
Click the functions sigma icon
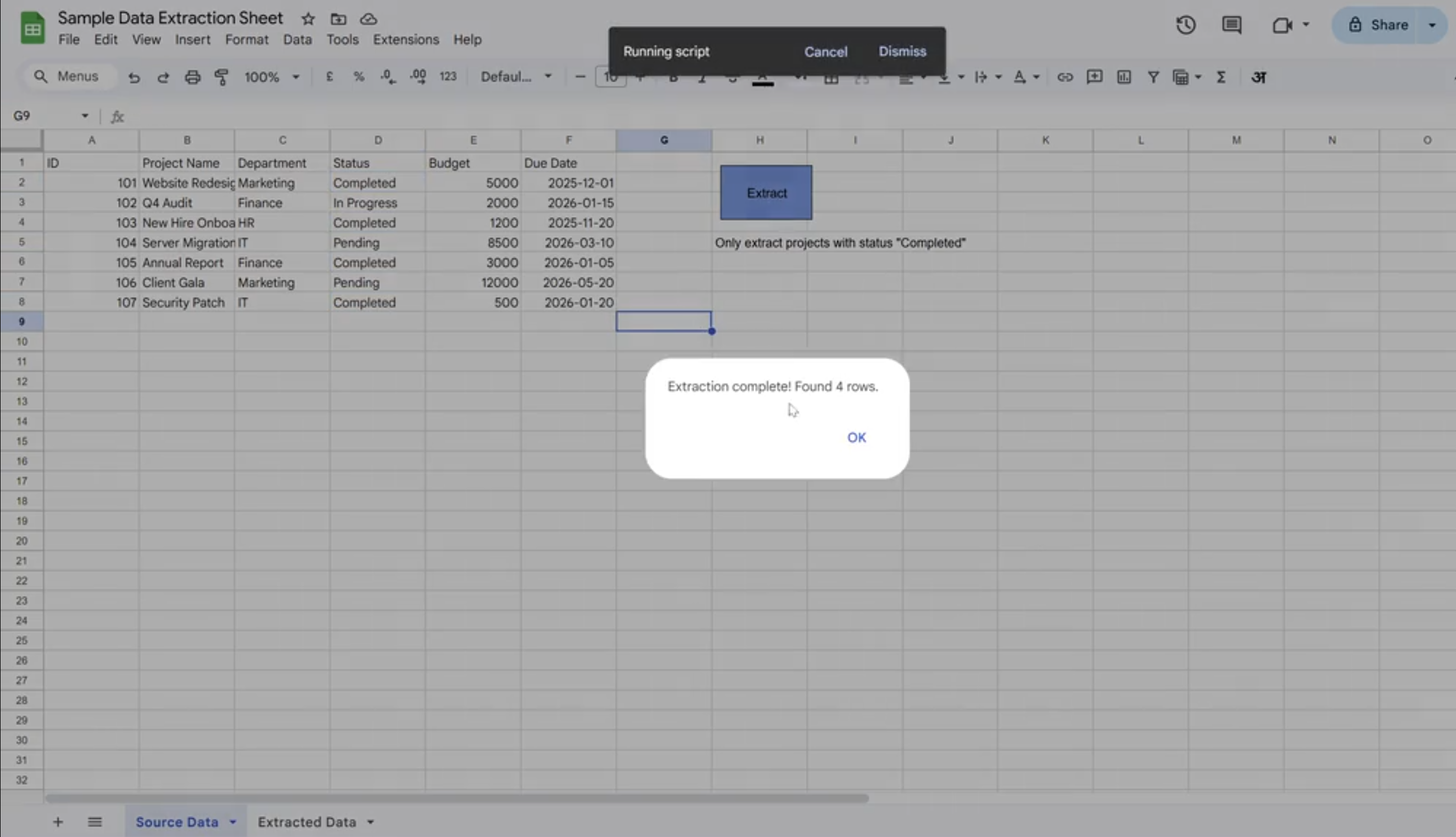point(1221,77)
